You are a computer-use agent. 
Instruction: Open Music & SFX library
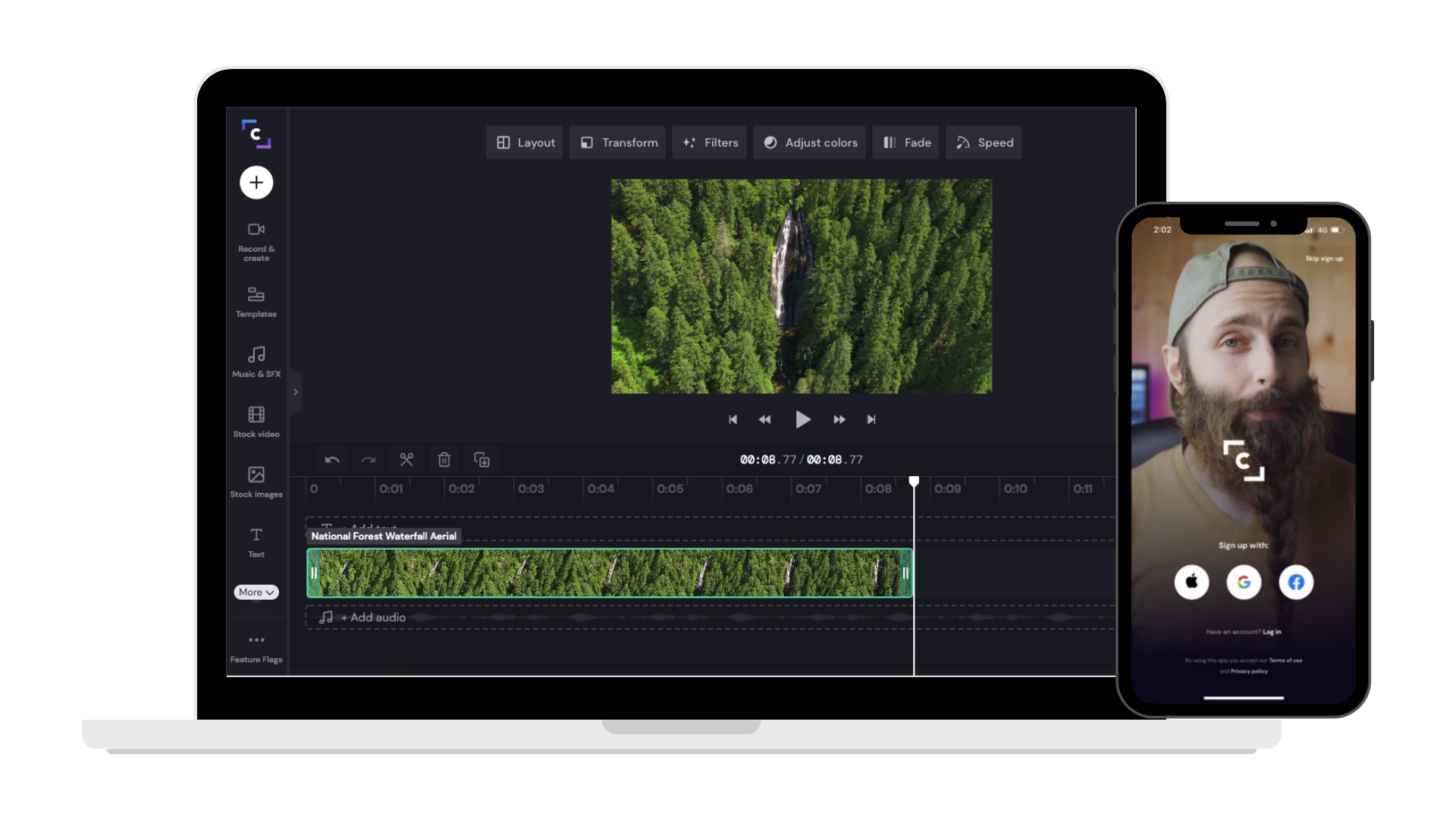[x=256, y=362]
